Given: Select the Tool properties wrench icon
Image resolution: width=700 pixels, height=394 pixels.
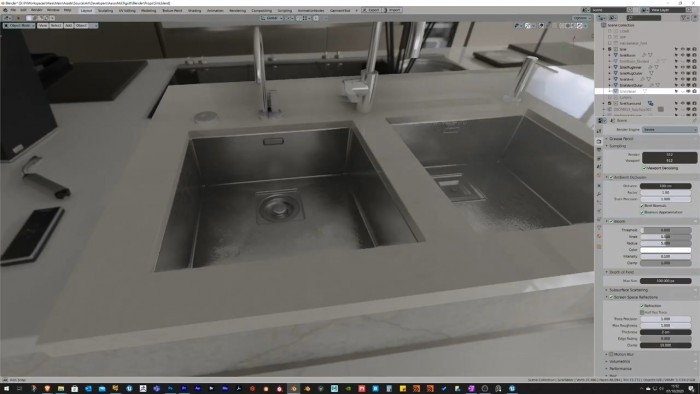Looking at the screenshot, I should click(x=599, y=131).
